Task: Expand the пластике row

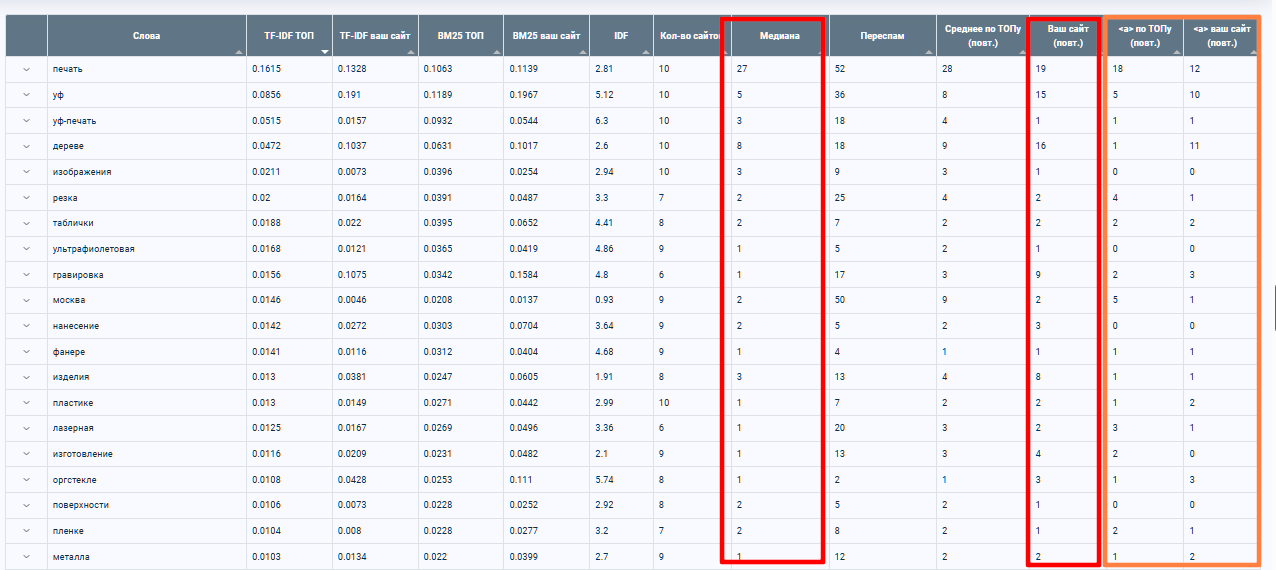Action: click(x=26, y=403)
